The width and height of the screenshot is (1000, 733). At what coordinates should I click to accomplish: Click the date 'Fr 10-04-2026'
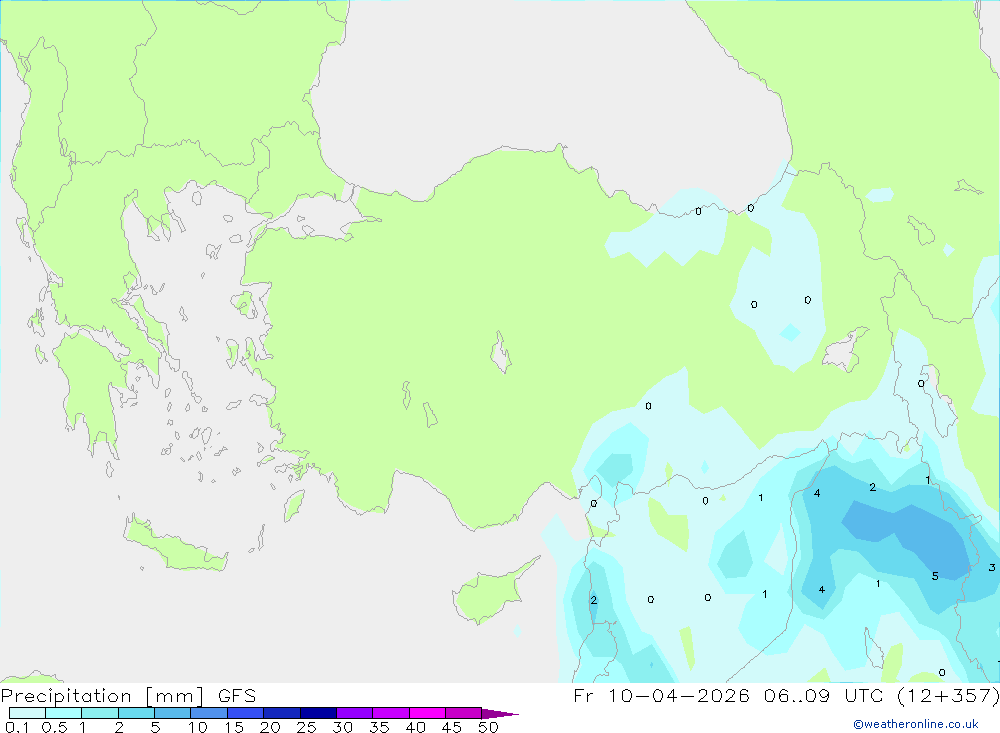(661, 695)
